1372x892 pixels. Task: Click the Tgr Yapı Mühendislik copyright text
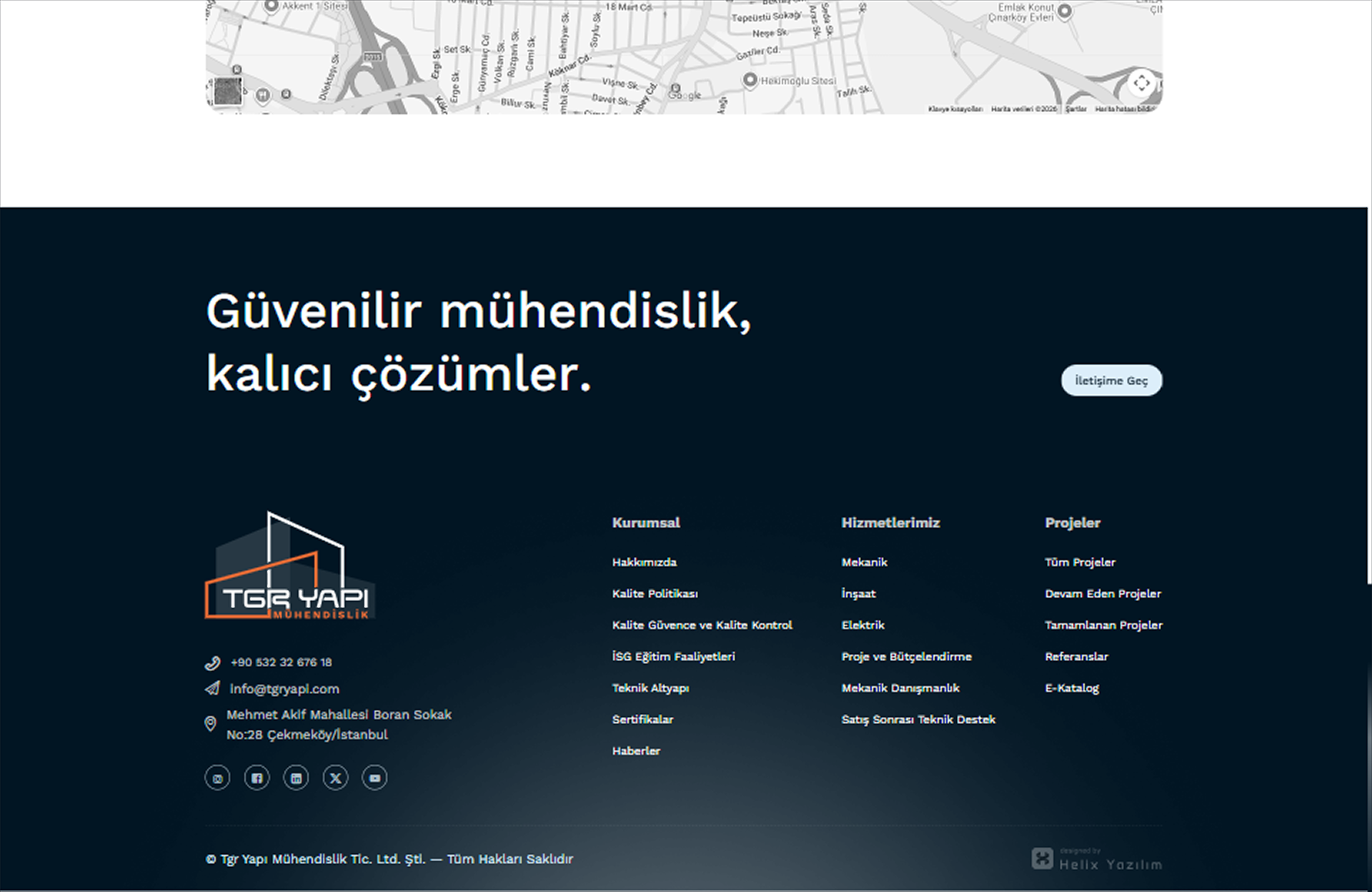(389, 859)
